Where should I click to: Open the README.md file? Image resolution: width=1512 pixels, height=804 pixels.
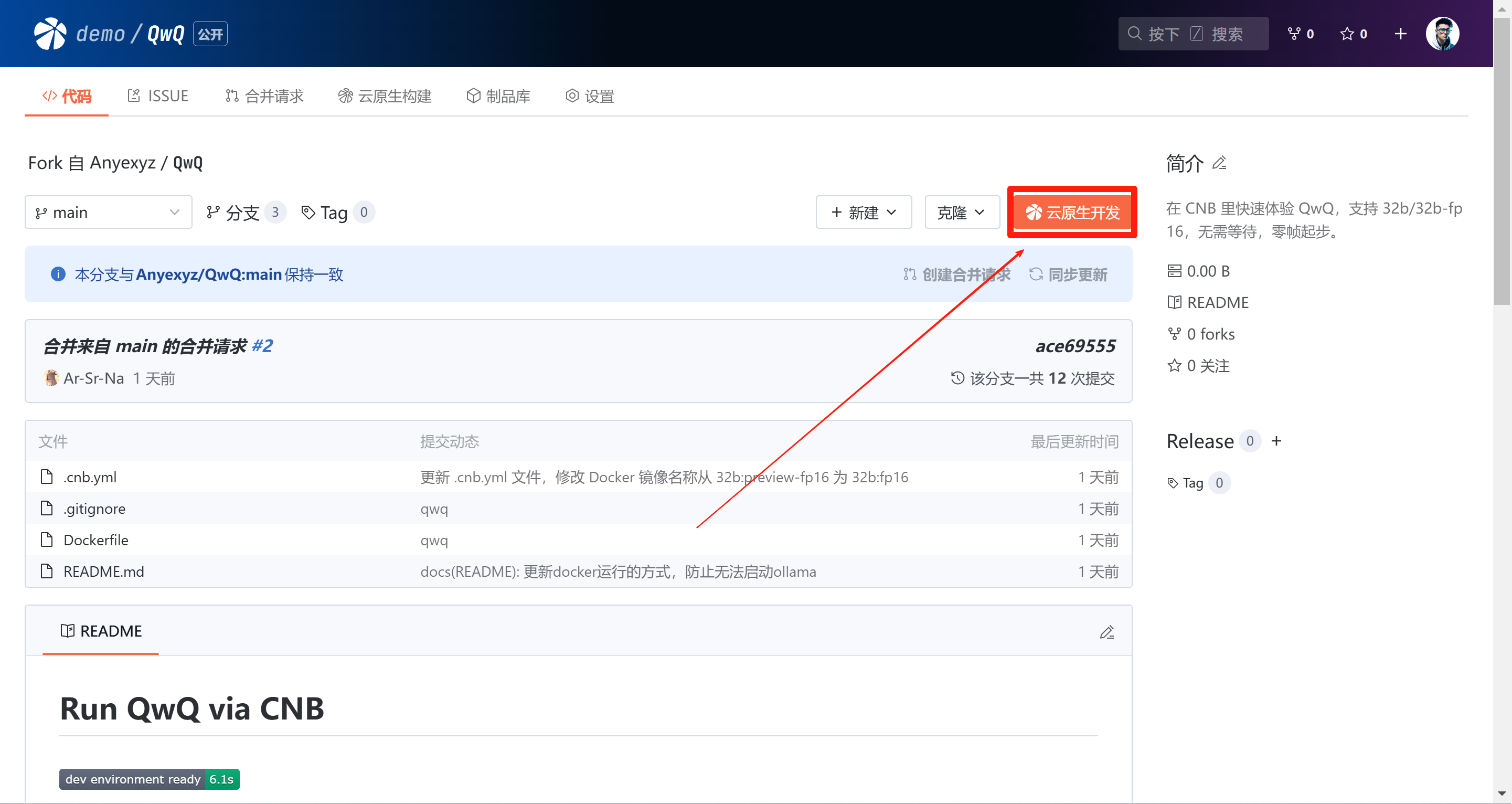click(104, 572)
